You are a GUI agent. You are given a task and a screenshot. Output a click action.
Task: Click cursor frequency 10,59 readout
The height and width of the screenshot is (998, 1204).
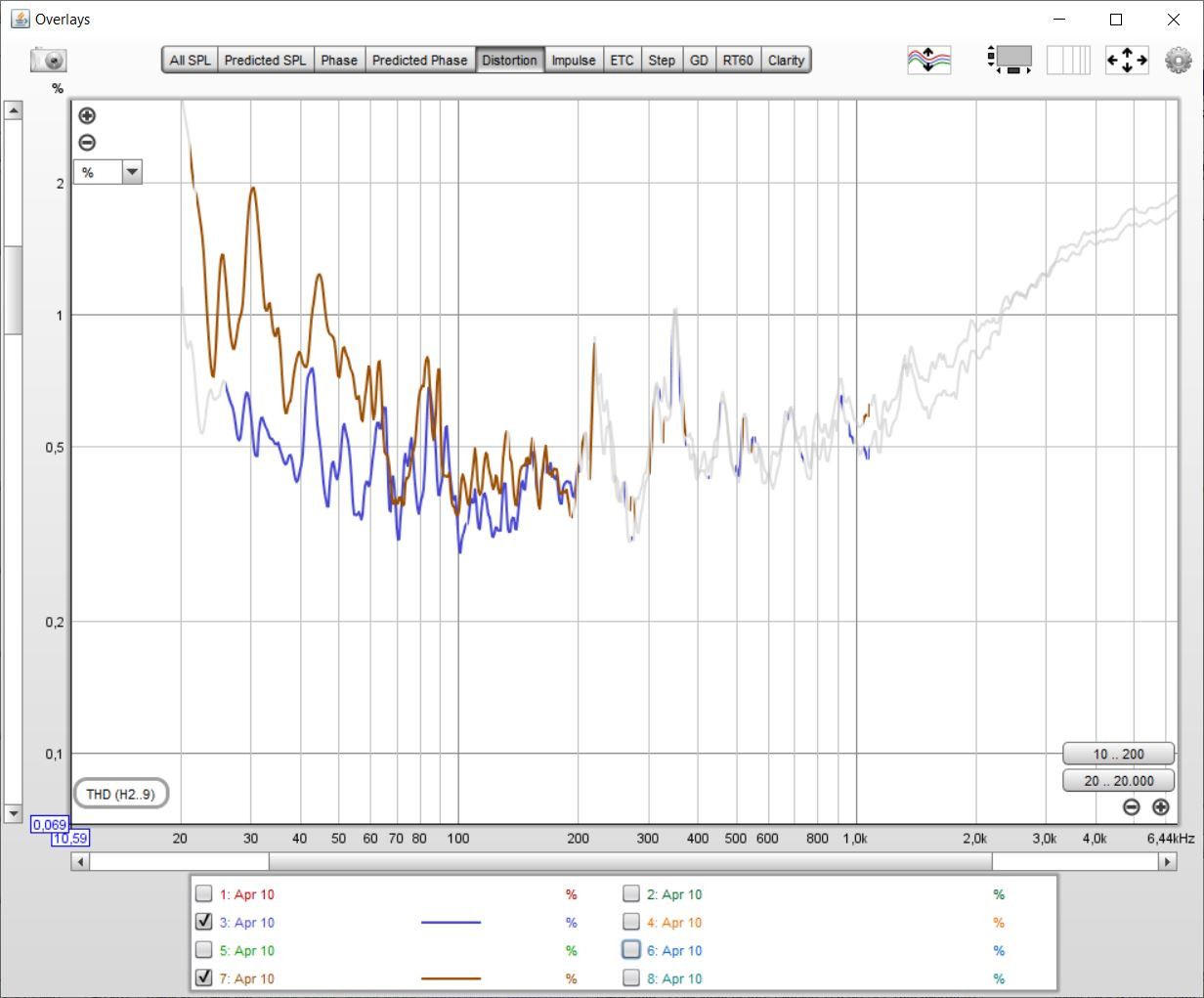(x=70, y=838)
